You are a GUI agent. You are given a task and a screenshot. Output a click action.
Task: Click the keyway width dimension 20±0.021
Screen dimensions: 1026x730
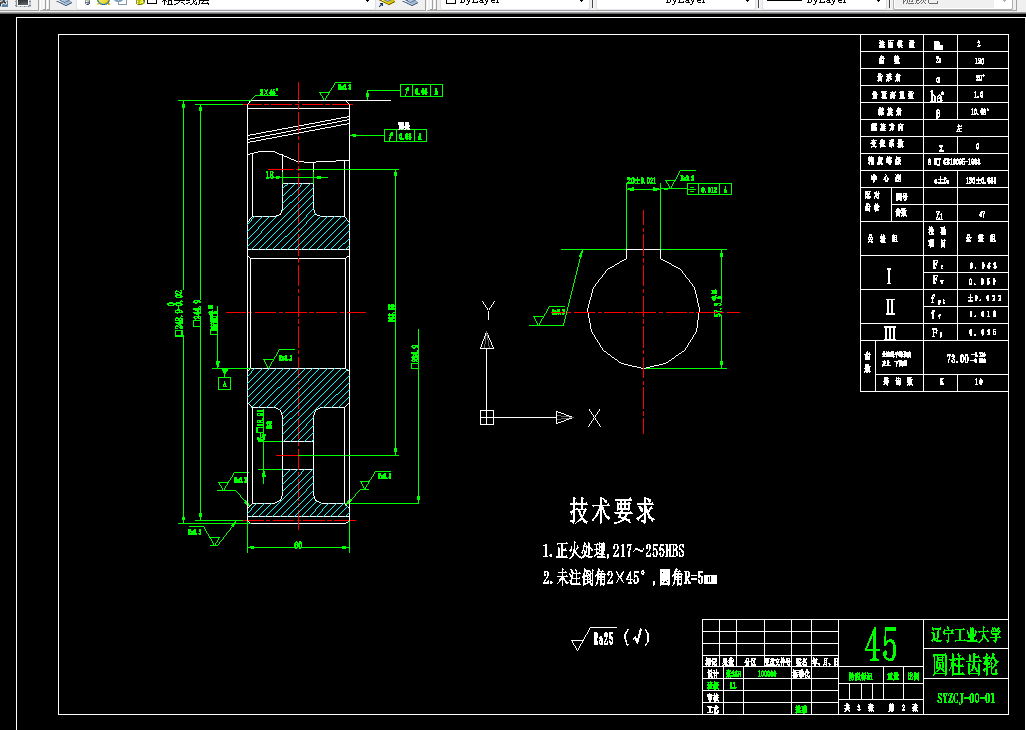[641, 181]
